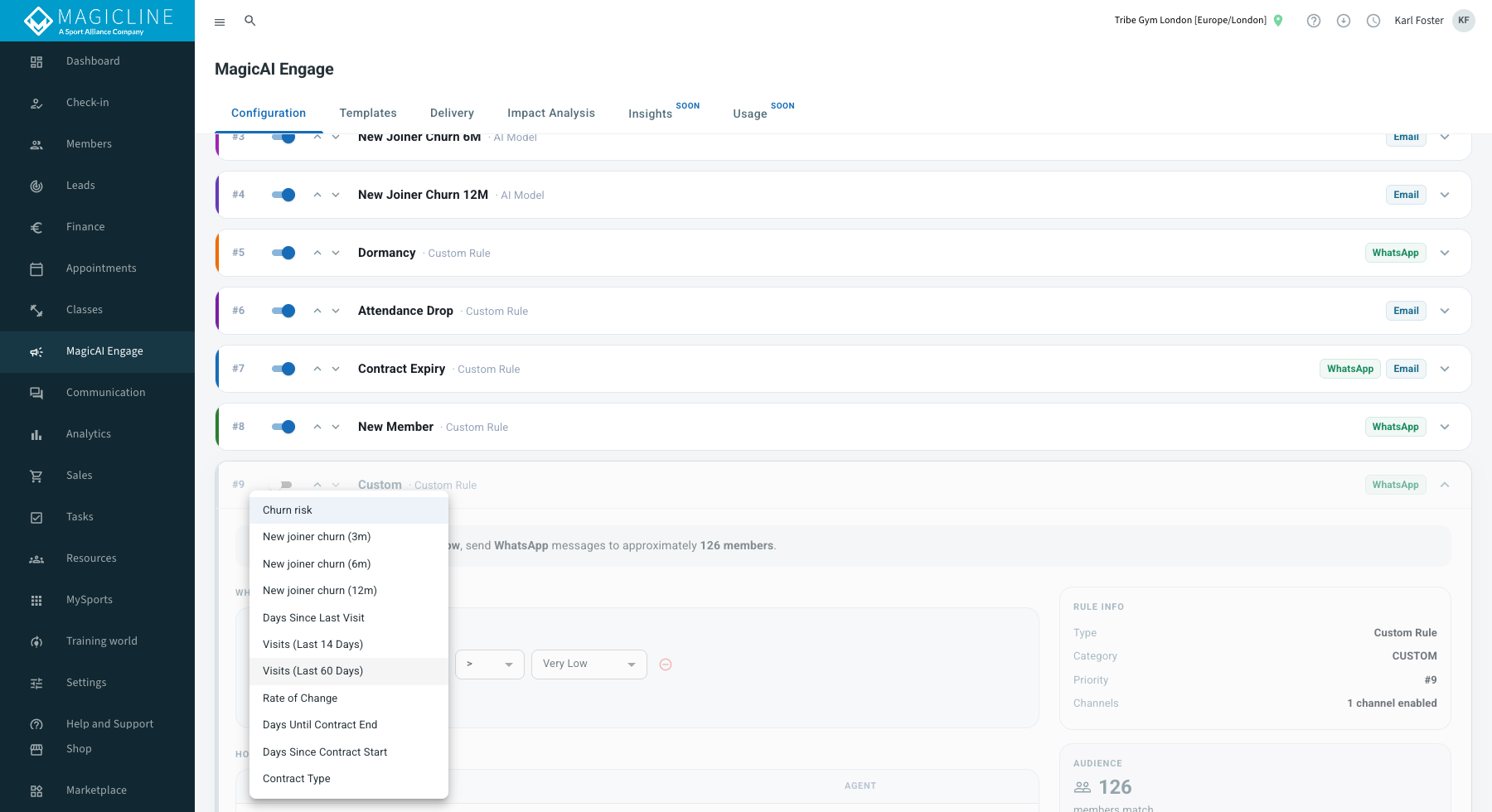The height and width of the screenshot is (812, 1492).
Task: Switch to the Delivery tab
Action: pos(452,114)
